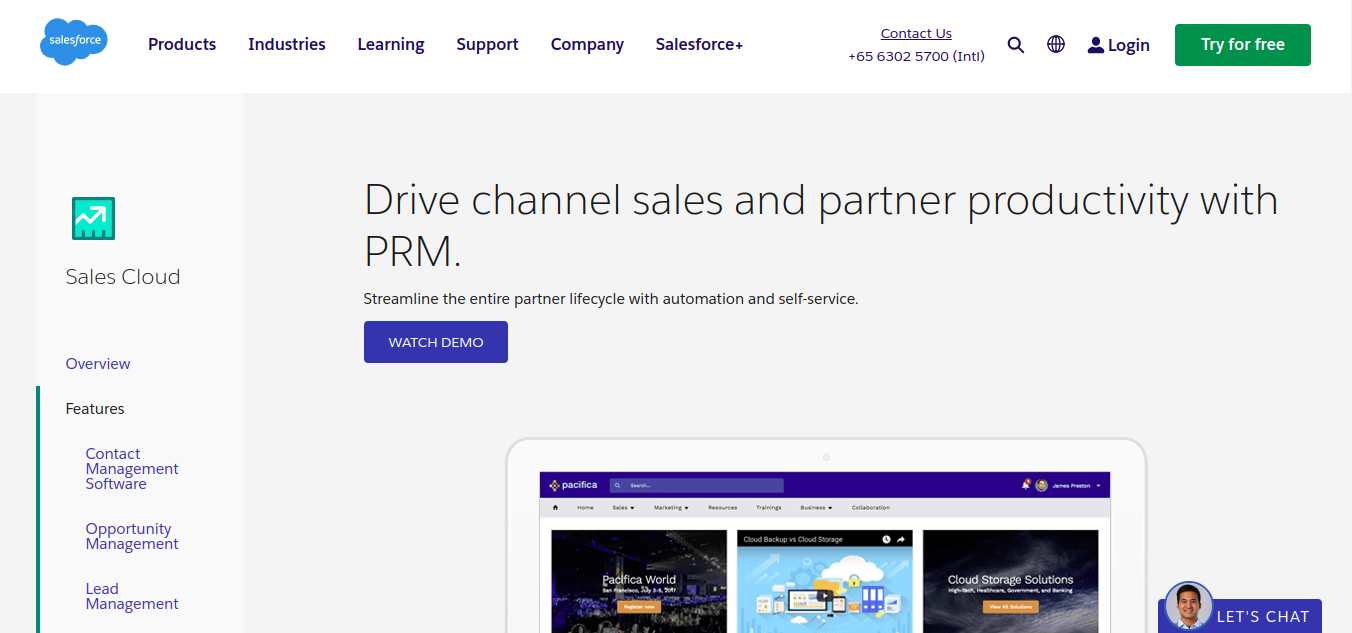Image resolution: width=1352 pixels, height=633 pixels.
Task: Click the watch later clock icon
Action: pyautogui.click(x=886, y=539)
